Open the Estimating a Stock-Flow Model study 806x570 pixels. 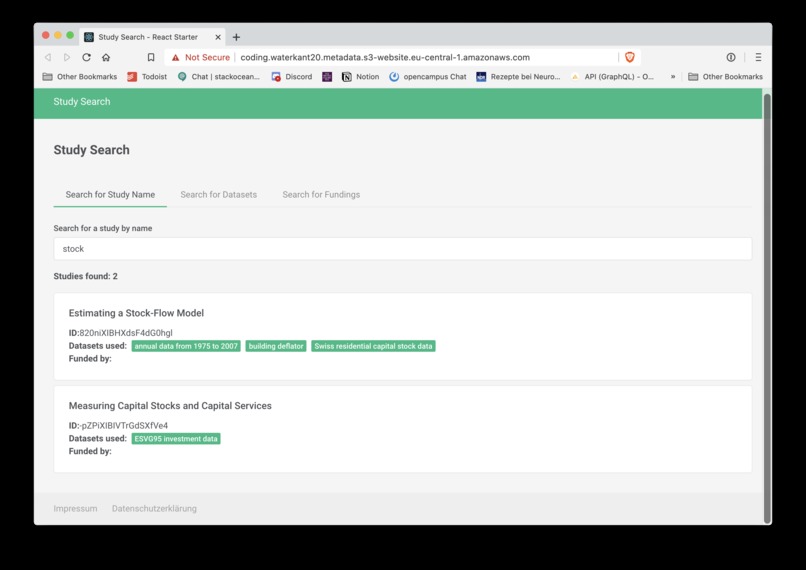pos(136,313)
